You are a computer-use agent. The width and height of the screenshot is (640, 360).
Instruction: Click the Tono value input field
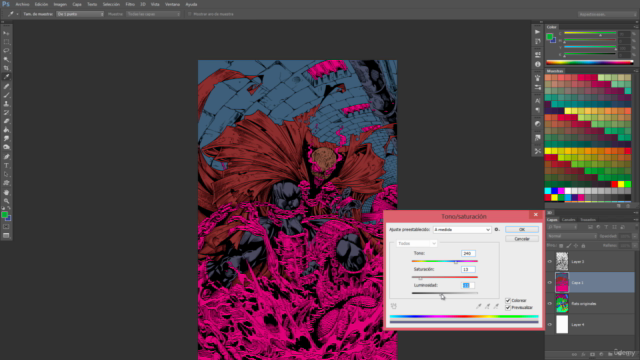point(468,253)
